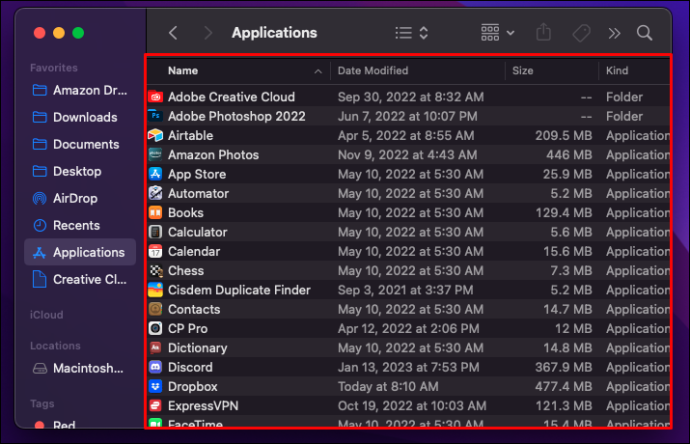The height and width of the screenshot is (444, 690).
Task: Click the Edit Tags icon
Action: [x=581, y=33]
